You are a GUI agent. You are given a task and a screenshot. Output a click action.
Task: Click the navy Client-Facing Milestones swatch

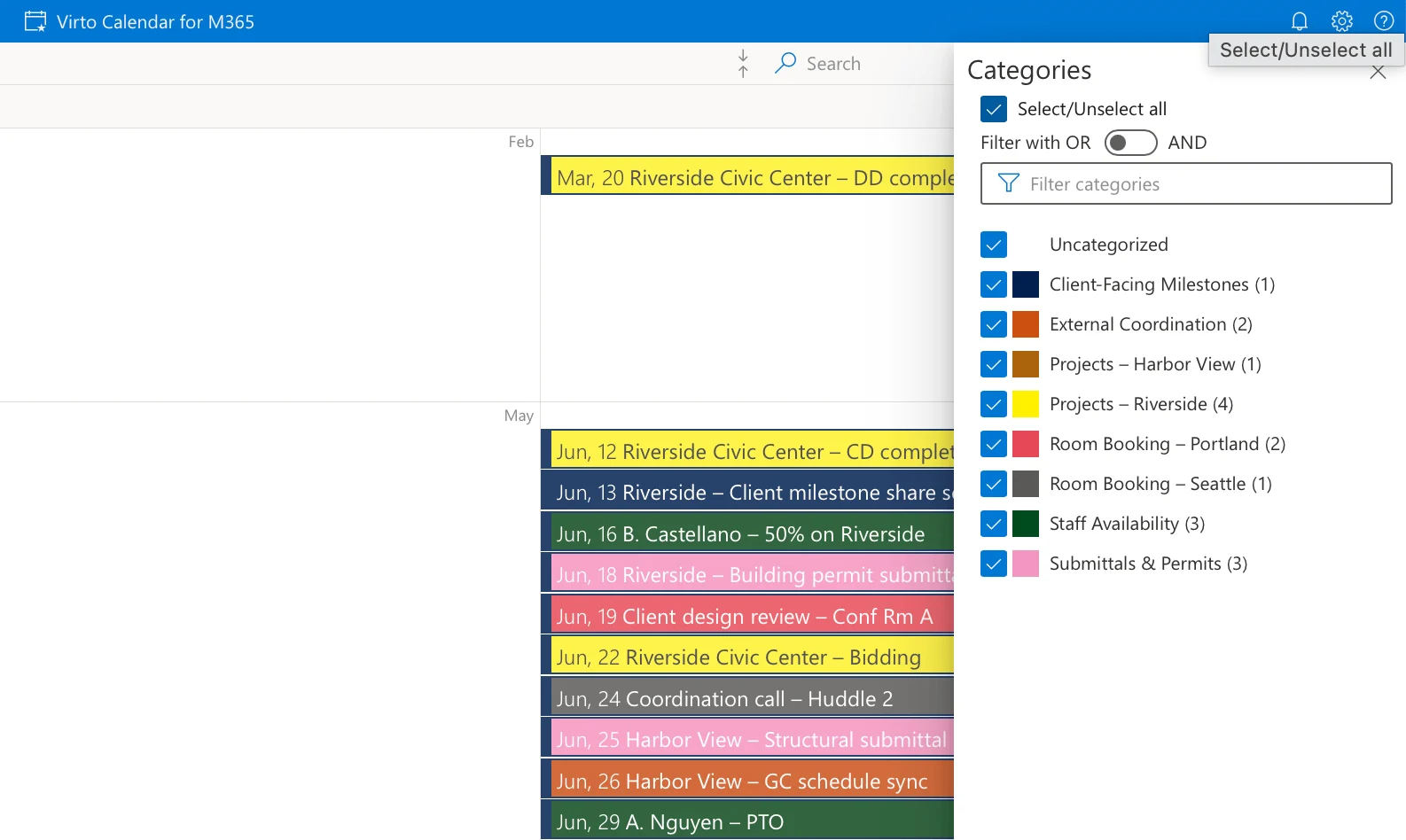pyautogui.click(x=1026, y=284)
